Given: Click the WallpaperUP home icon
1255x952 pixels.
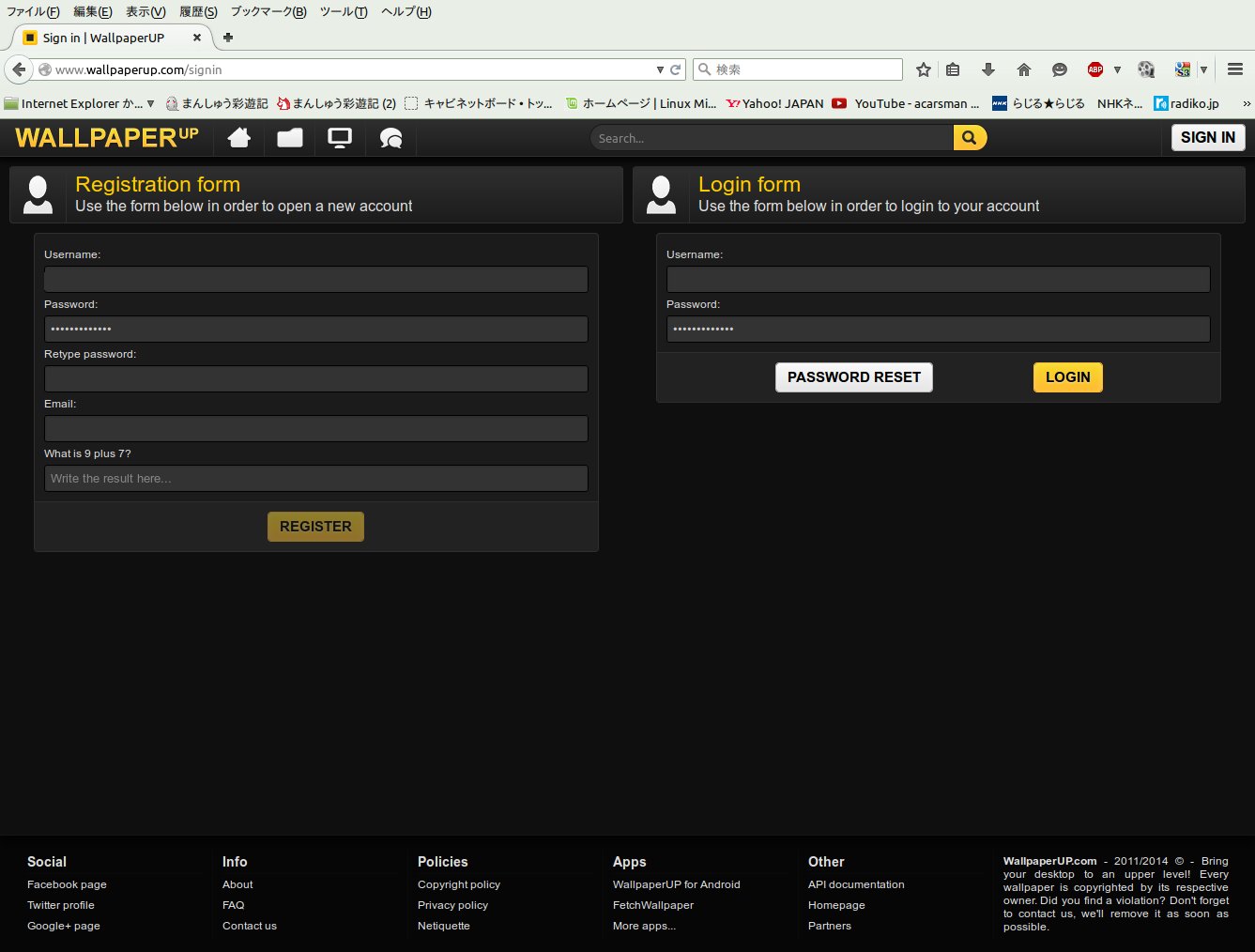Looking at the screenshot, I should pyautogui.click(x=239, y=138).
